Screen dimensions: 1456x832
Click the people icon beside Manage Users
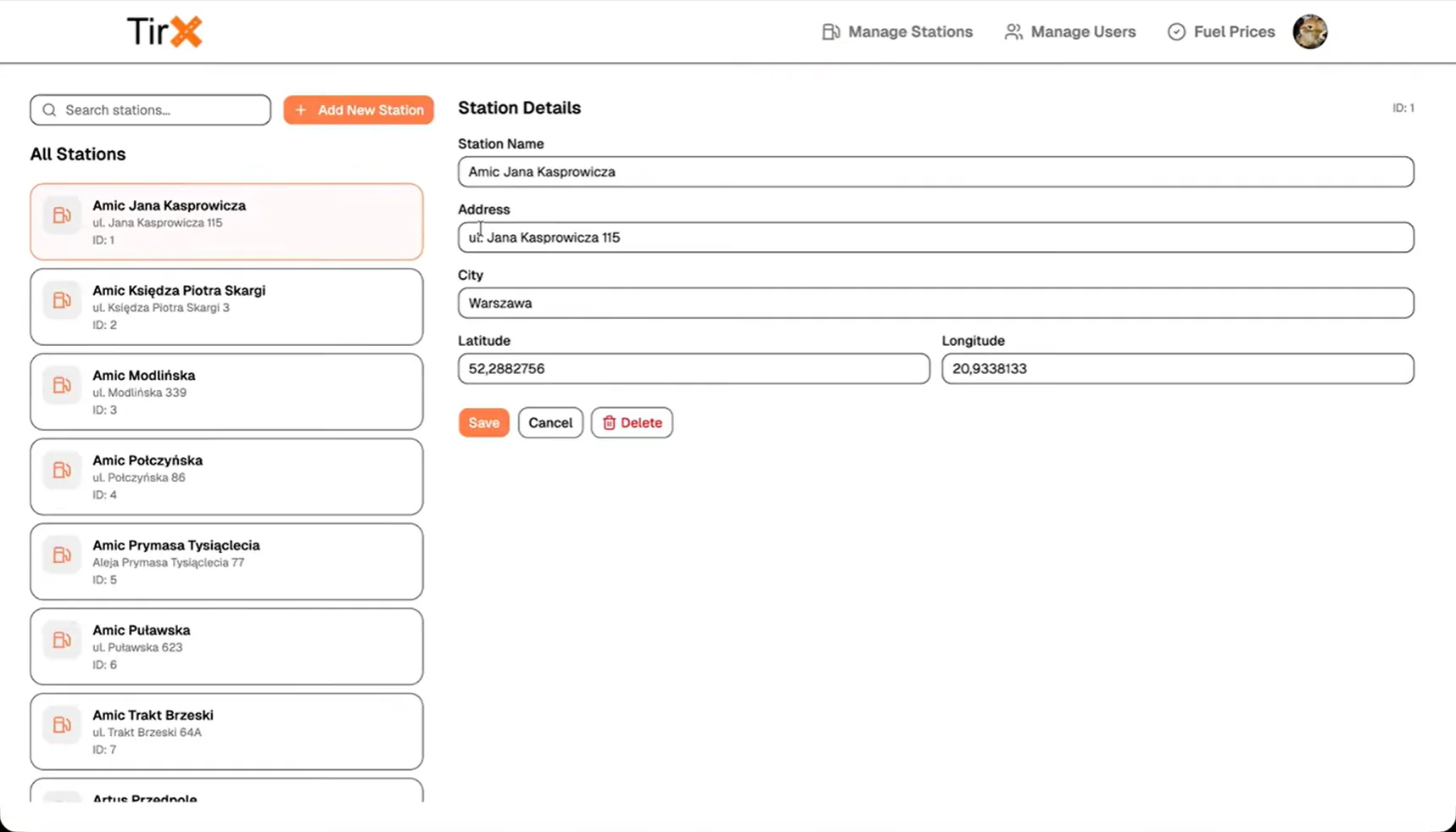tap(1013, 32)
